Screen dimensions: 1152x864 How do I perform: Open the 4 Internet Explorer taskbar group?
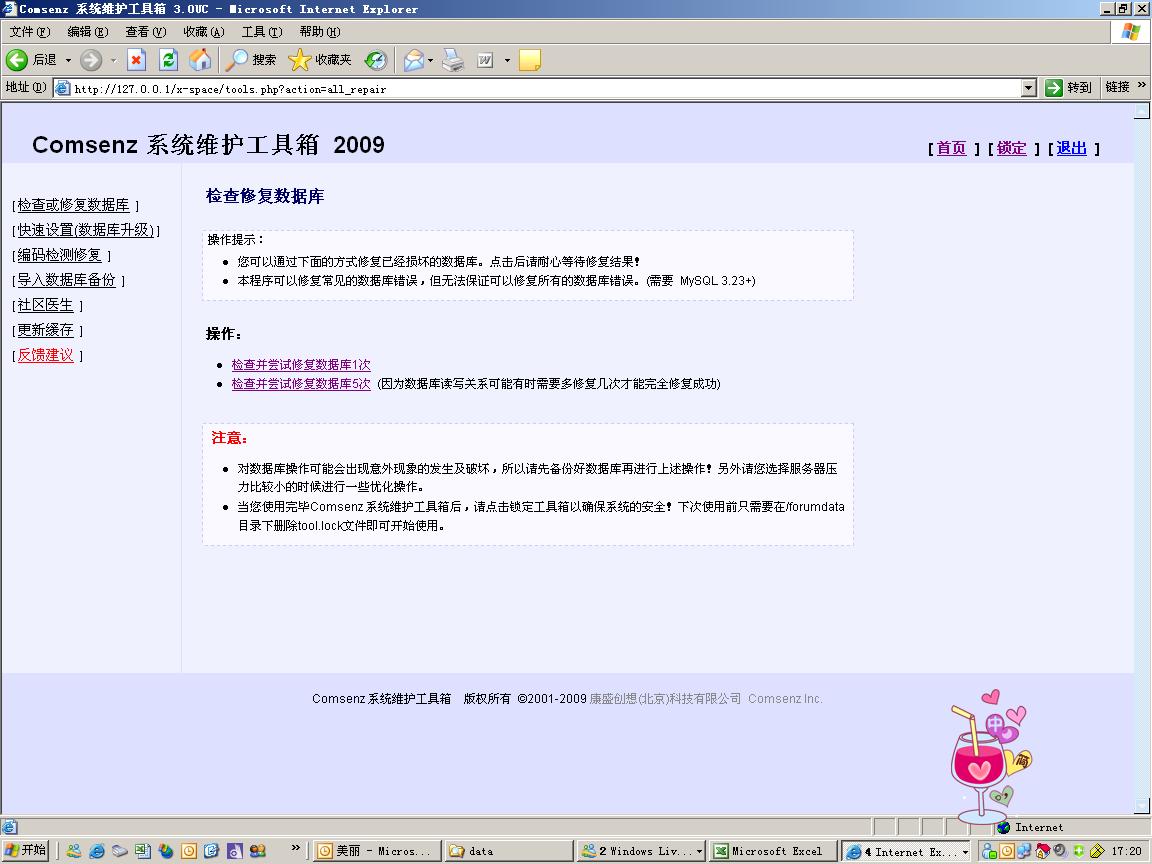[x=905, y=851]
